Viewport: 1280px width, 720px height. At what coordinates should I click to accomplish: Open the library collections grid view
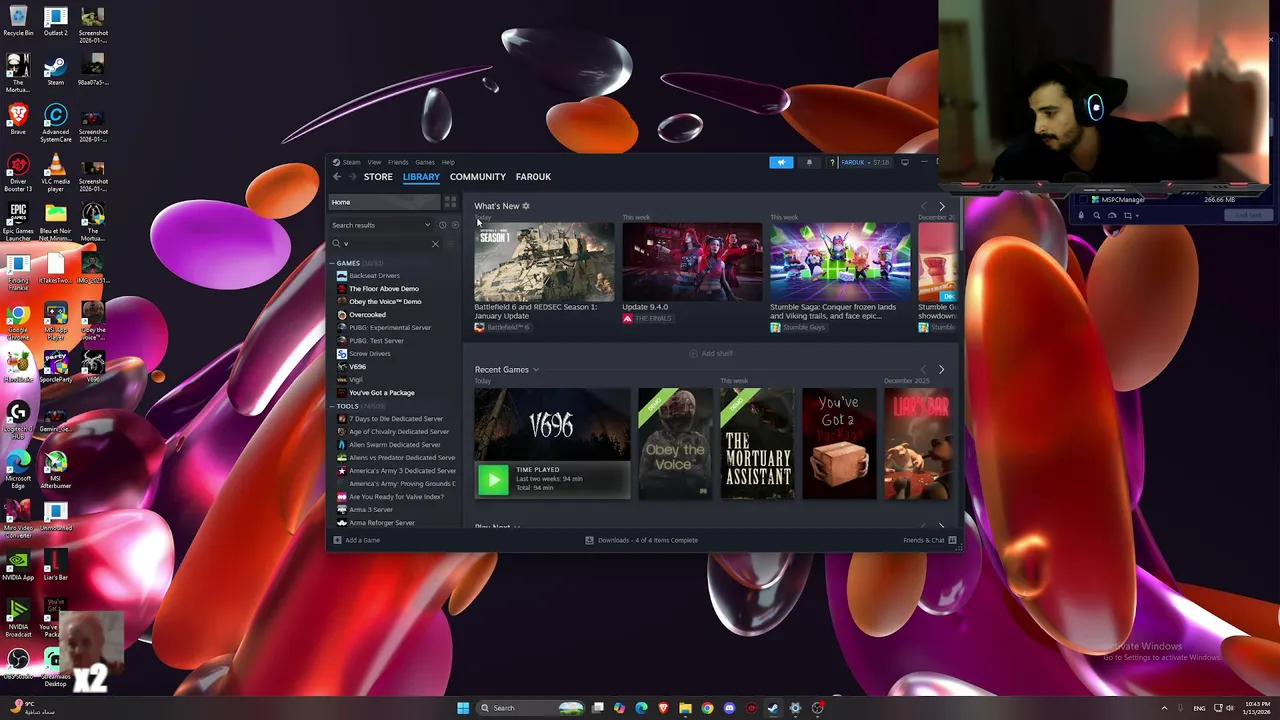pyautogui.click(x=450, y=202)
